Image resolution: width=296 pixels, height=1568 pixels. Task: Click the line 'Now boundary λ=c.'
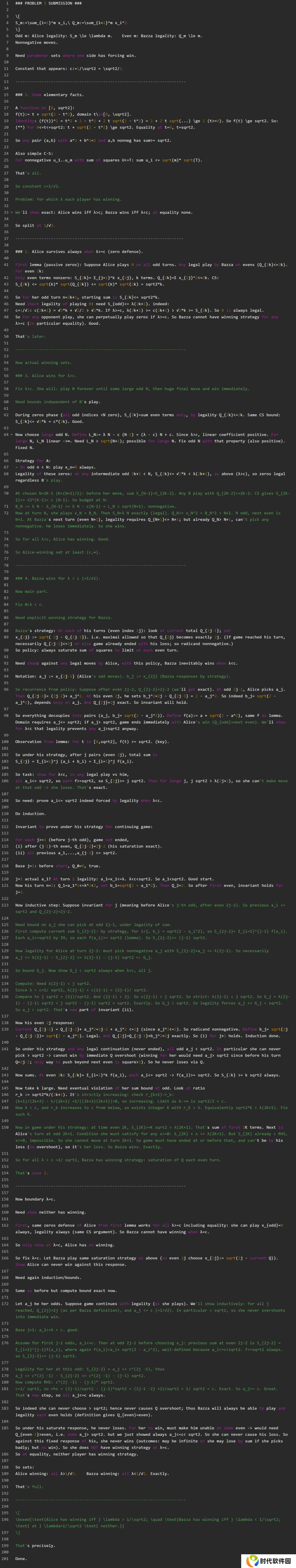click(36, 1199)
